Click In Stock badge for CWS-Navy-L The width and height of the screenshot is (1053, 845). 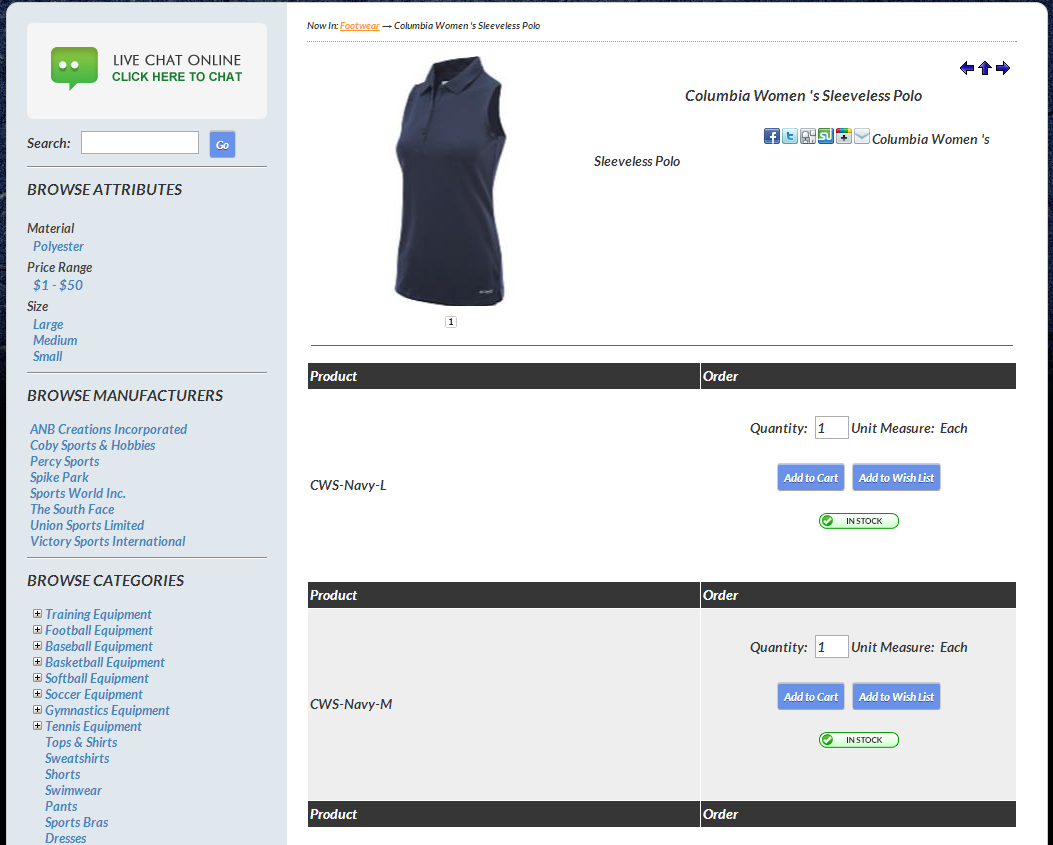(x=858, y=521)
